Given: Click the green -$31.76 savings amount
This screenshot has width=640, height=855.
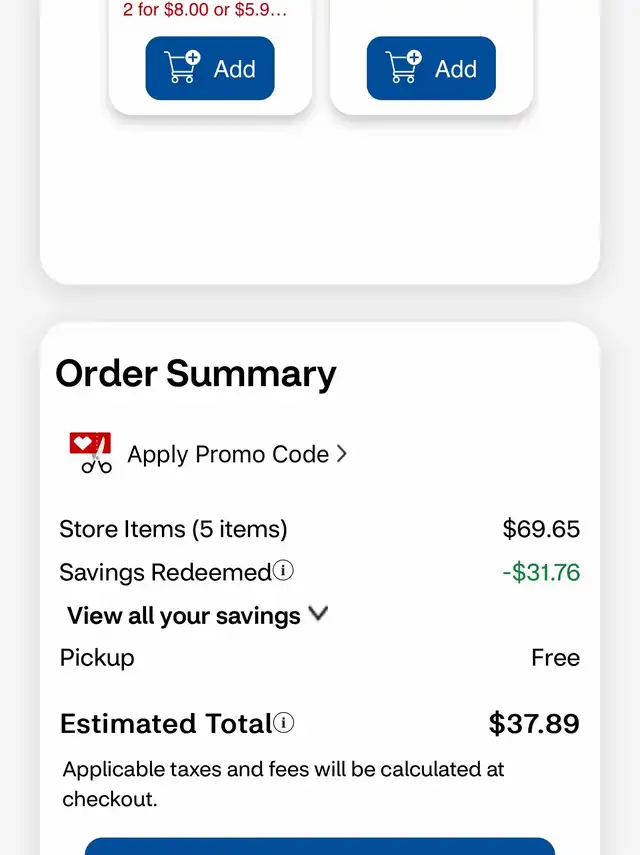Looking at the screenshot, I should point(541,572).
